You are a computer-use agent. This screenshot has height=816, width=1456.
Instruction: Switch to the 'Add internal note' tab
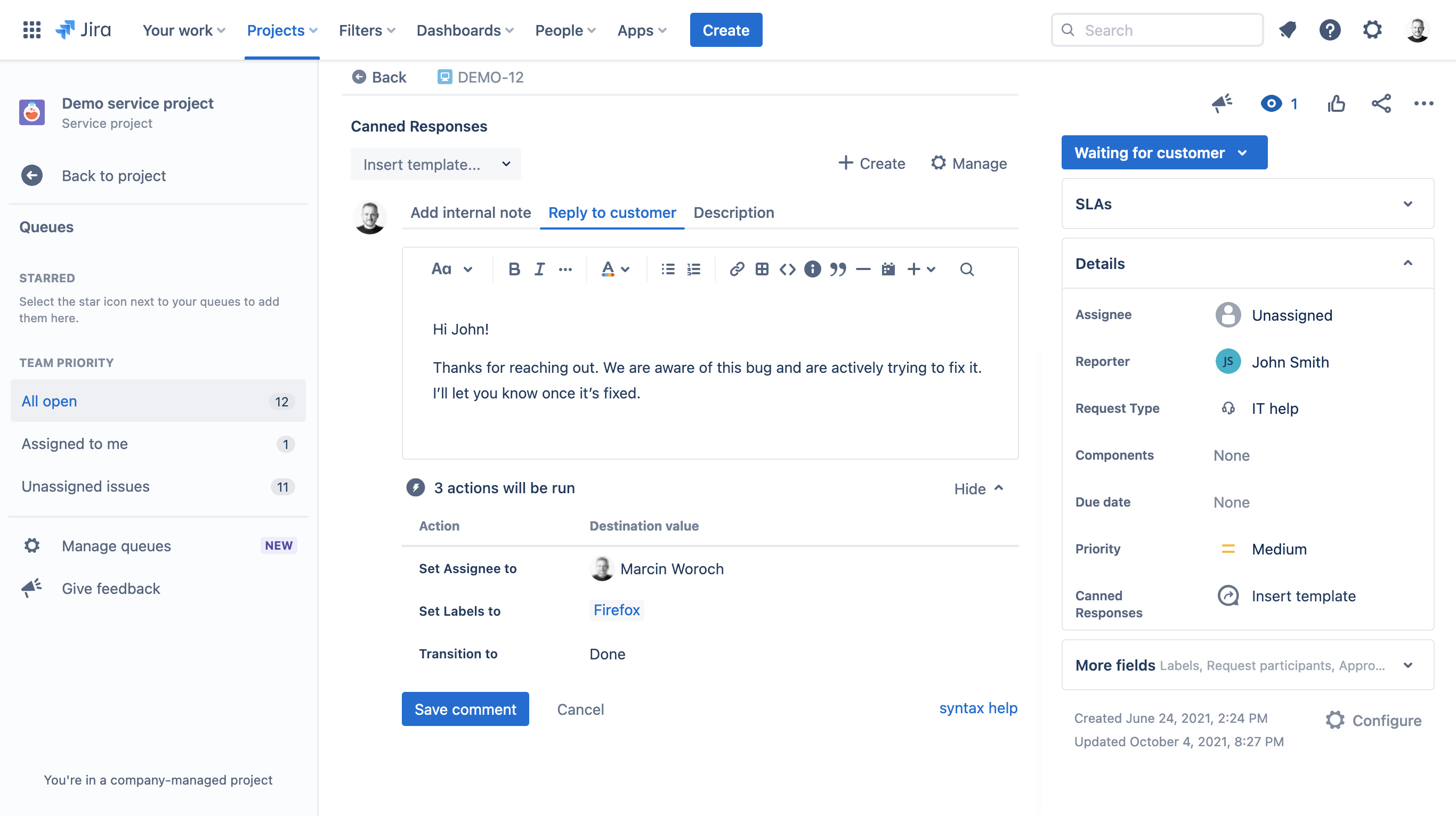coord(471,212)
